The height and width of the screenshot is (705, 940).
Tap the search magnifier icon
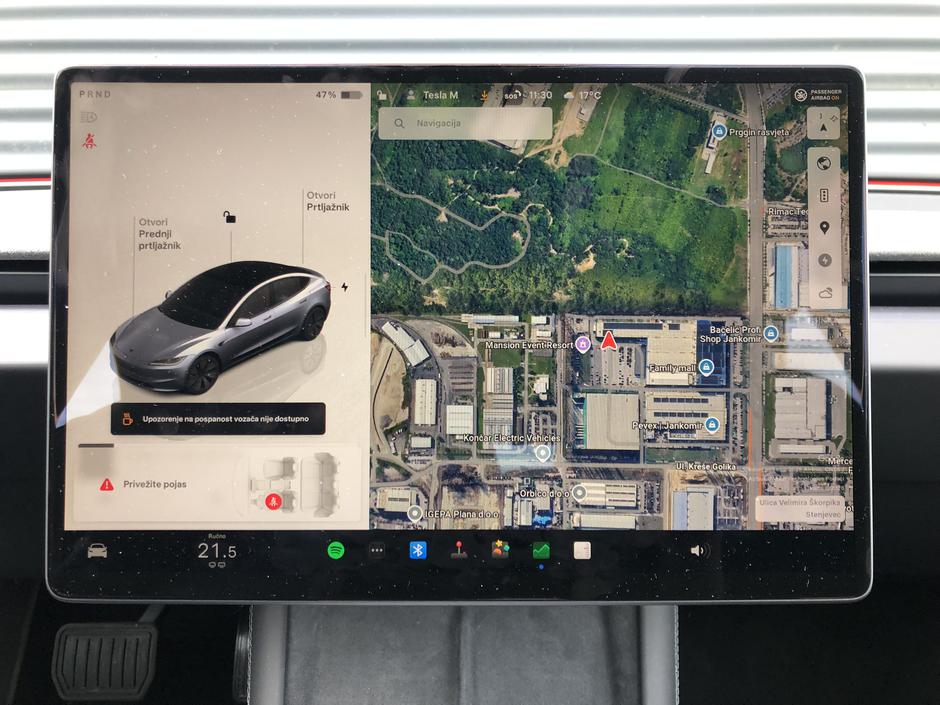coord(399,123)
